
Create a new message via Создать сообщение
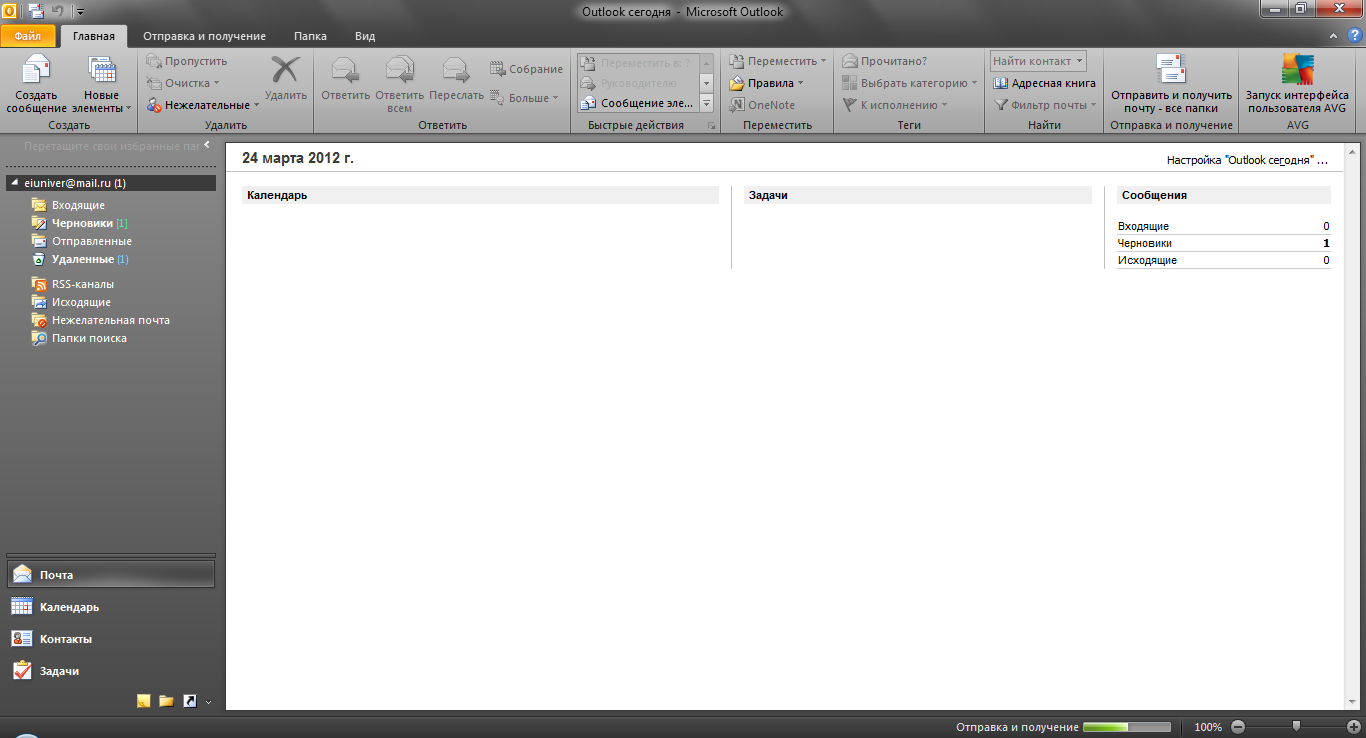36,84
